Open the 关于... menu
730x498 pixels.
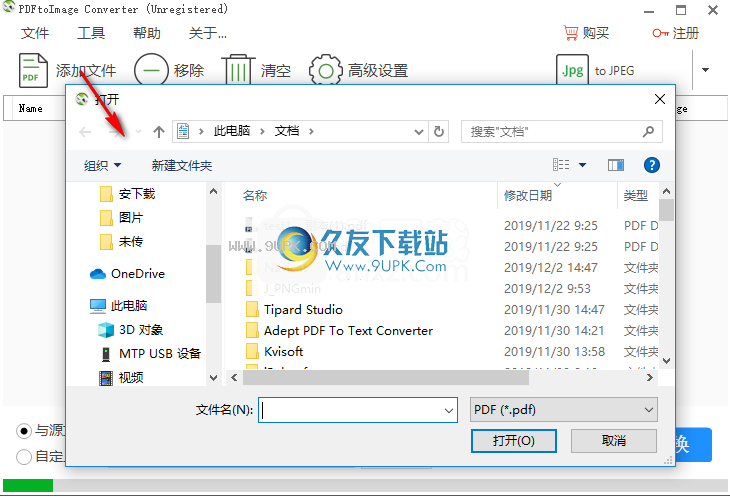[x=208, y=33]
